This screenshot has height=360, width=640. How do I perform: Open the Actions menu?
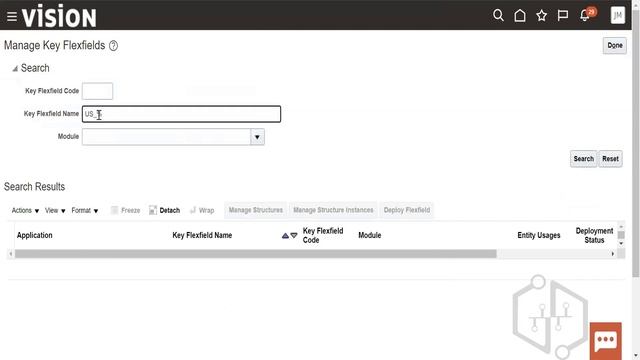(25, 211)
